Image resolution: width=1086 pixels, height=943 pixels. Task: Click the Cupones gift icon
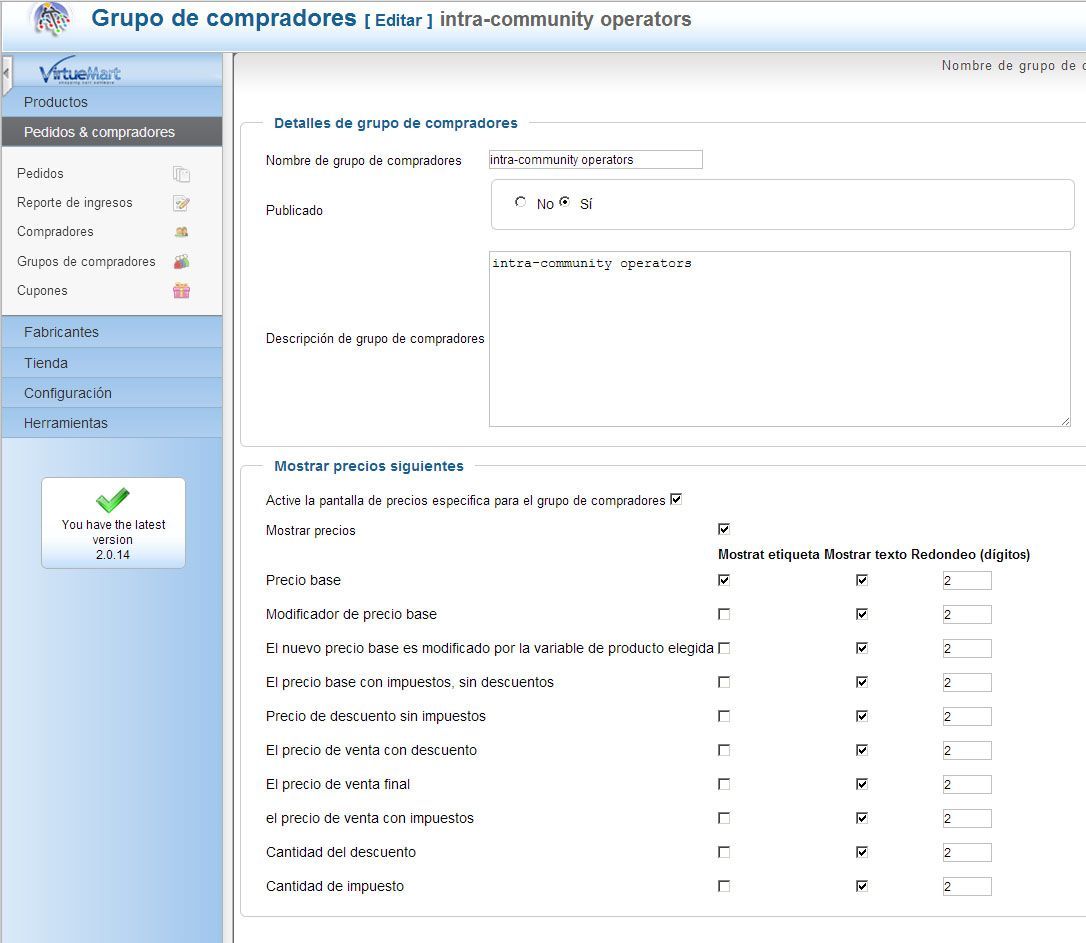click(181, 291)
